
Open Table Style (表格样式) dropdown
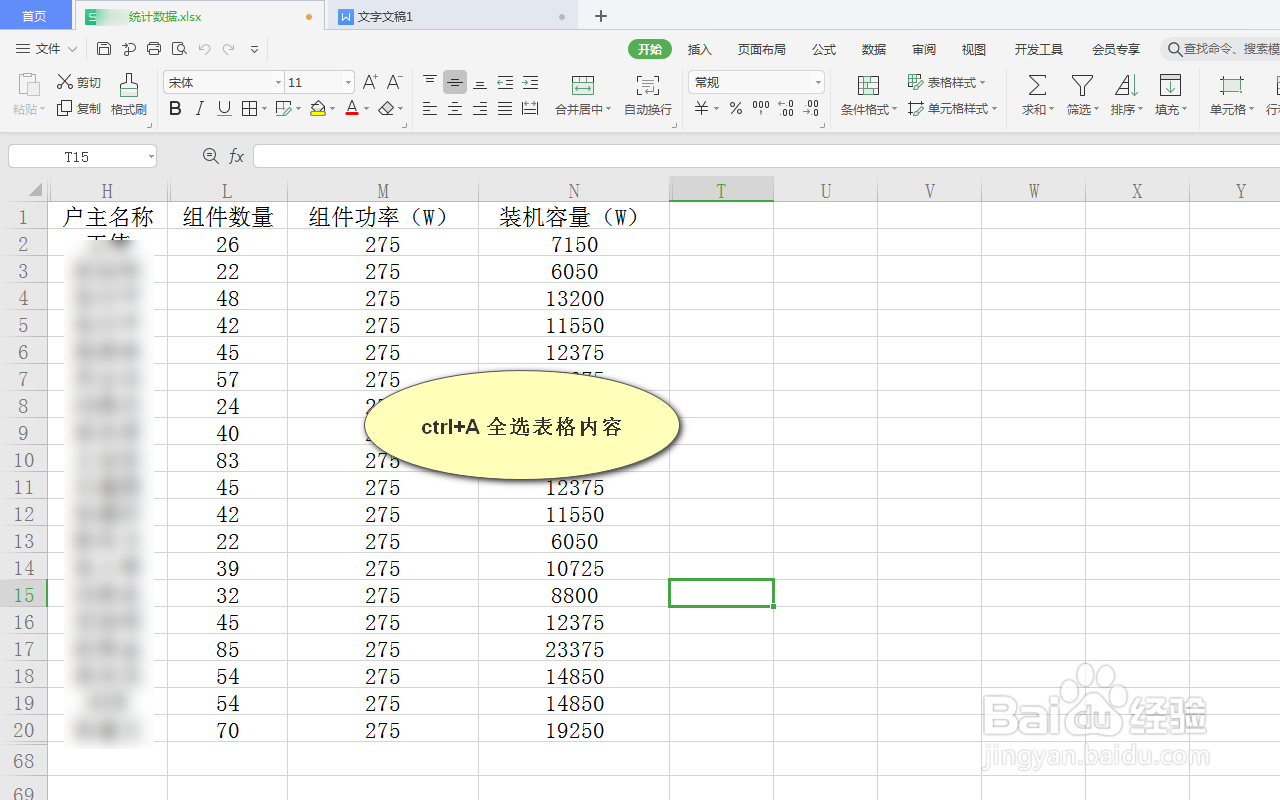click(x=946, y=82)
